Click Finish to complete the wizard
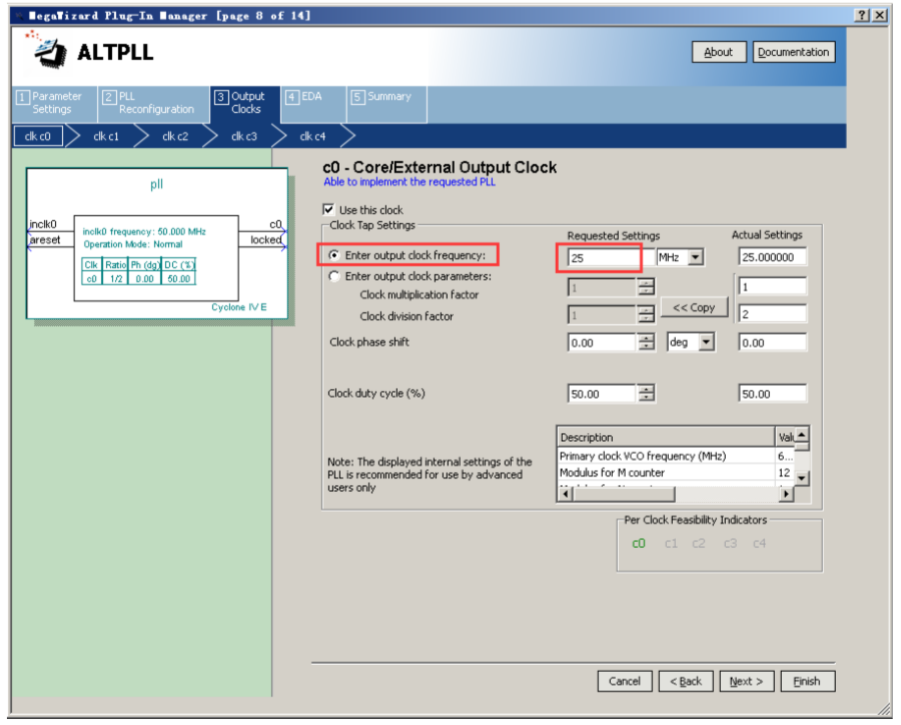Viewport: 901px width, 725px height. pos(807,681)
